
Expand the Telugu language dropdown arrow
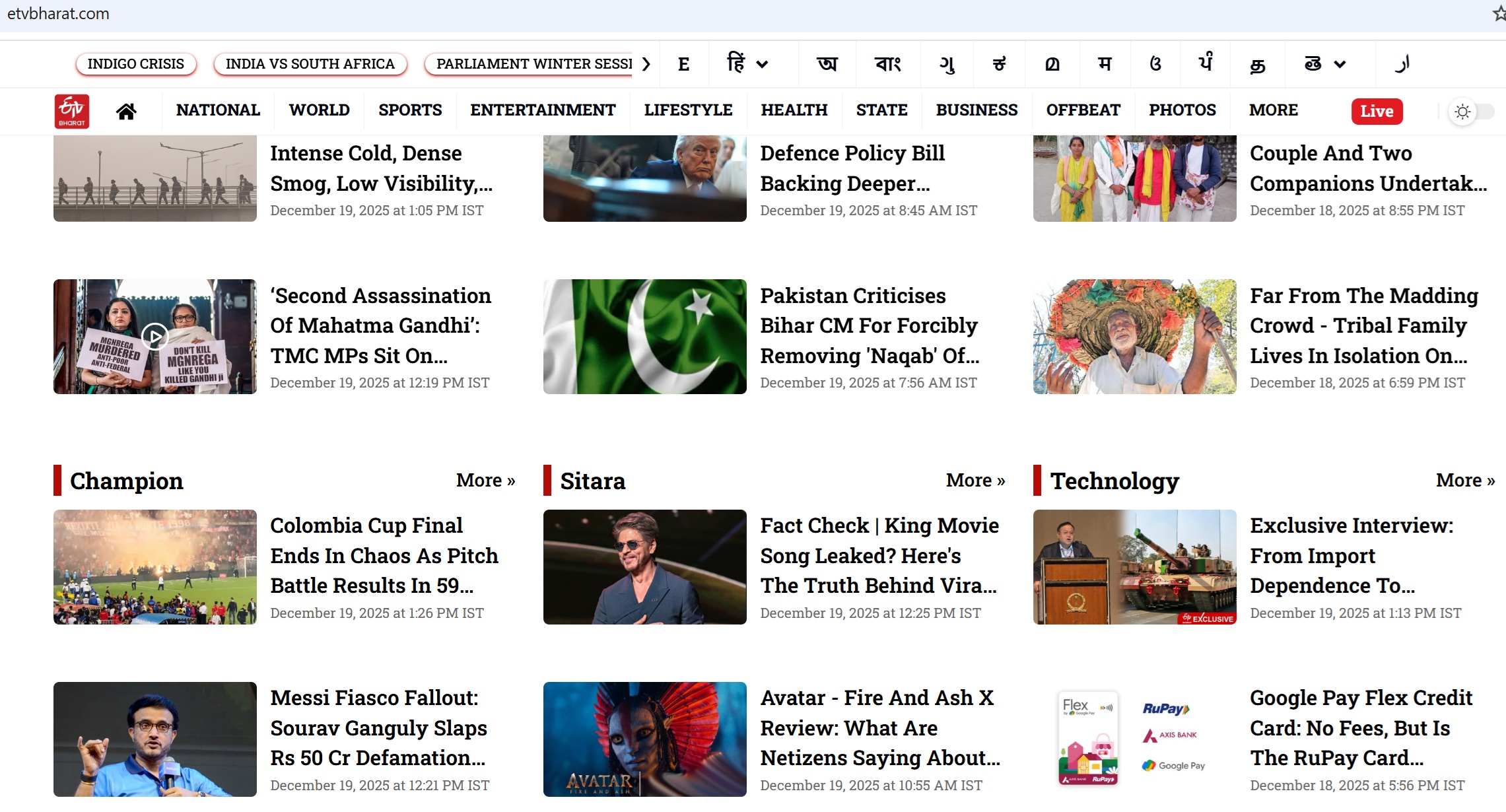point(1340,64)
